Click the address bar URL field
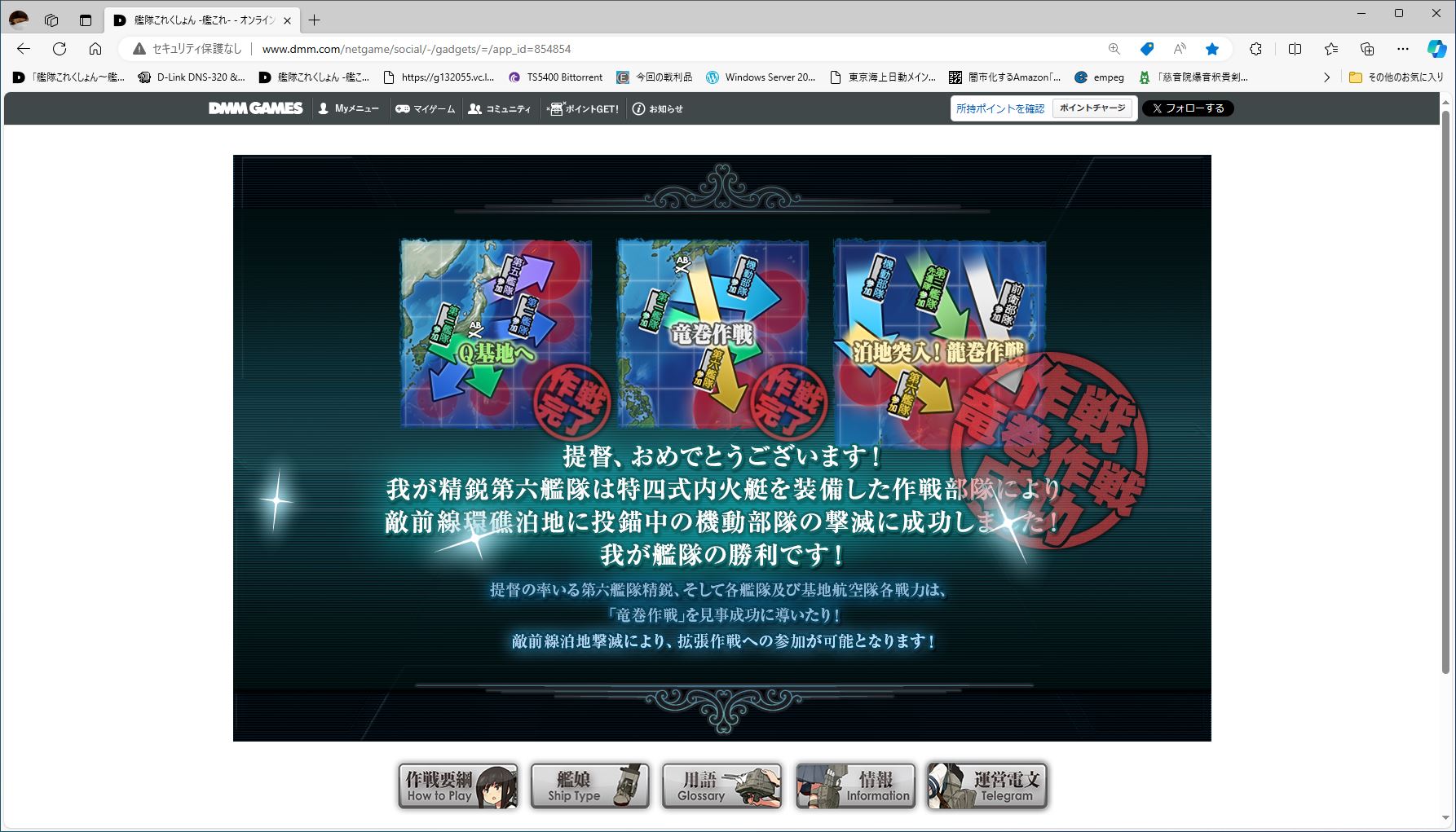This screenshot has height=832, width=1456. point(677,49)
